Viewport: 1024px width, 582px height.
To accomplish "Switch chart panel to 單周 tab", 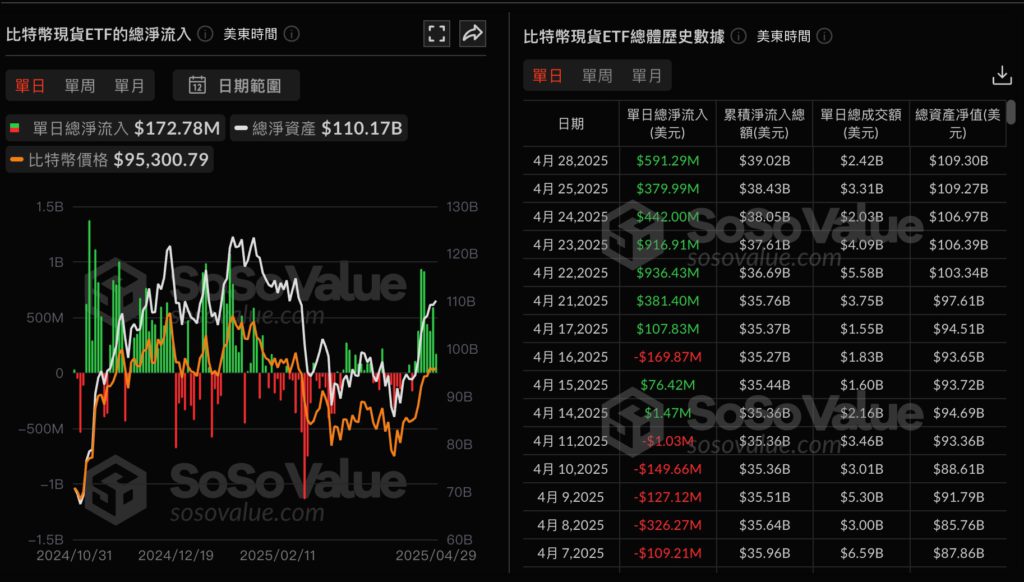I will tap(80, 86).
